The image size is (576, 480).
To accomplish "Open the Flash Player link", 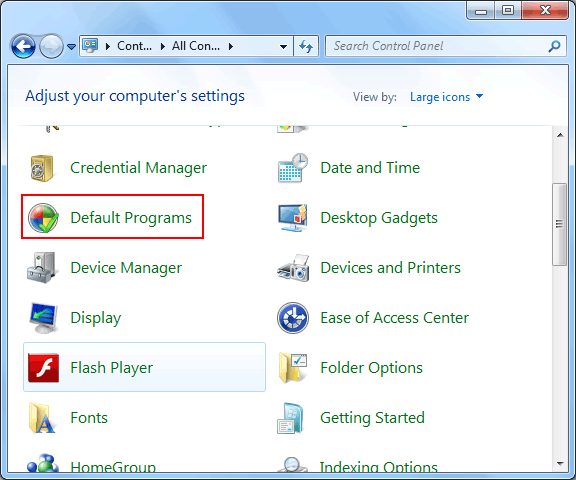I will [112, 368].
